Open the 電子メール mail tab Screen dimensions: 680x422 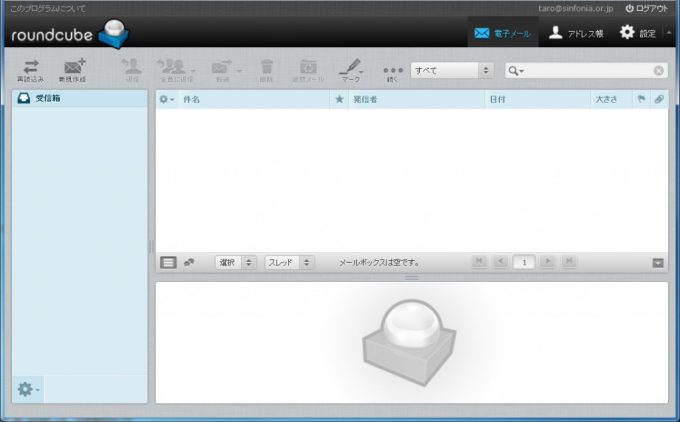pyautogui.click(x=503, y=33)
